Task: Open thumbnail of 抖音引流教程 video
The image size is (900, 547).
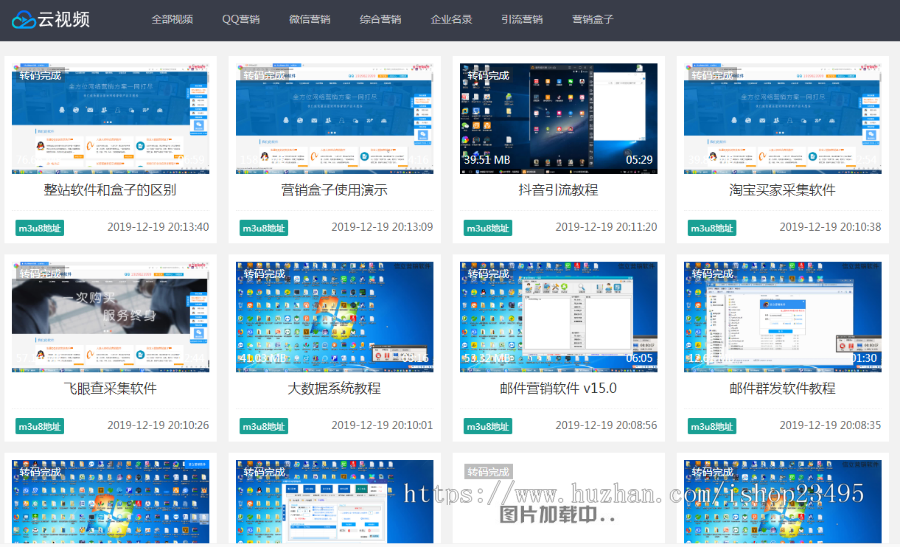Action: (x=558, y=118)
